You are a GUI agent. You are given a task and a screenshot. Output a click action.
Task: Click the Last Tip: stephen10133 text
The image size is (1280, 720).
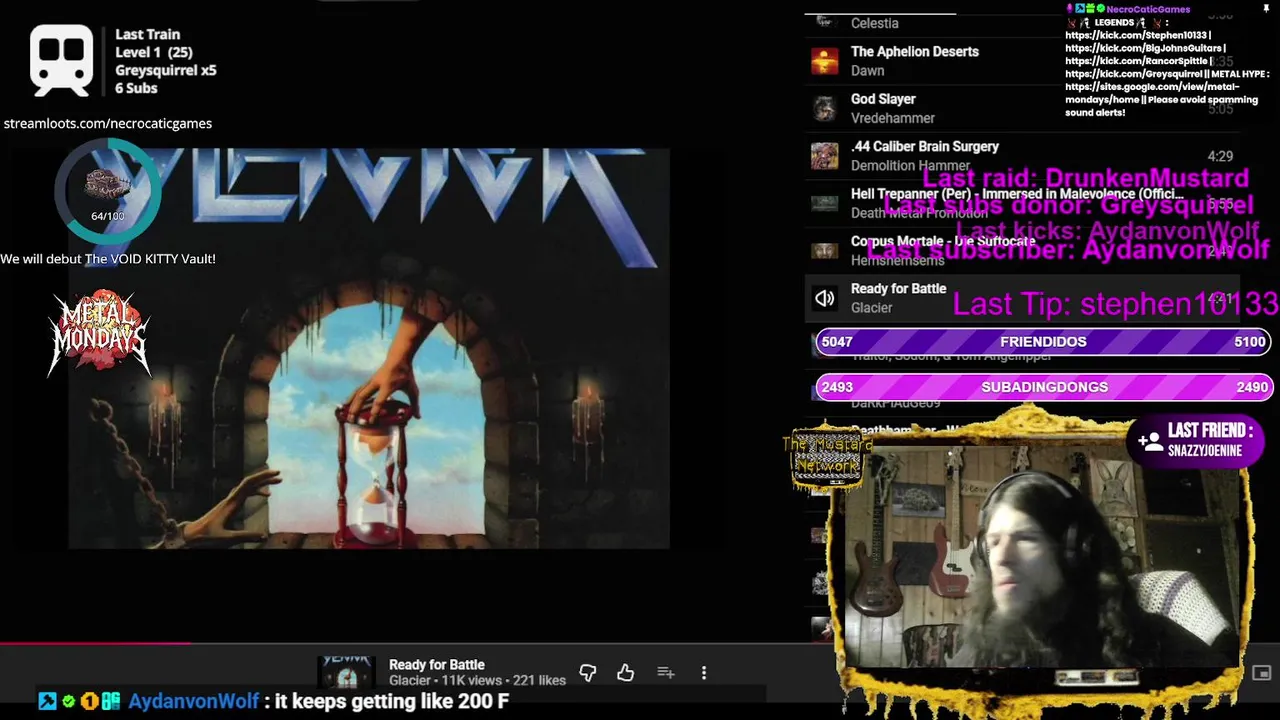click(x=1115, y=303)
